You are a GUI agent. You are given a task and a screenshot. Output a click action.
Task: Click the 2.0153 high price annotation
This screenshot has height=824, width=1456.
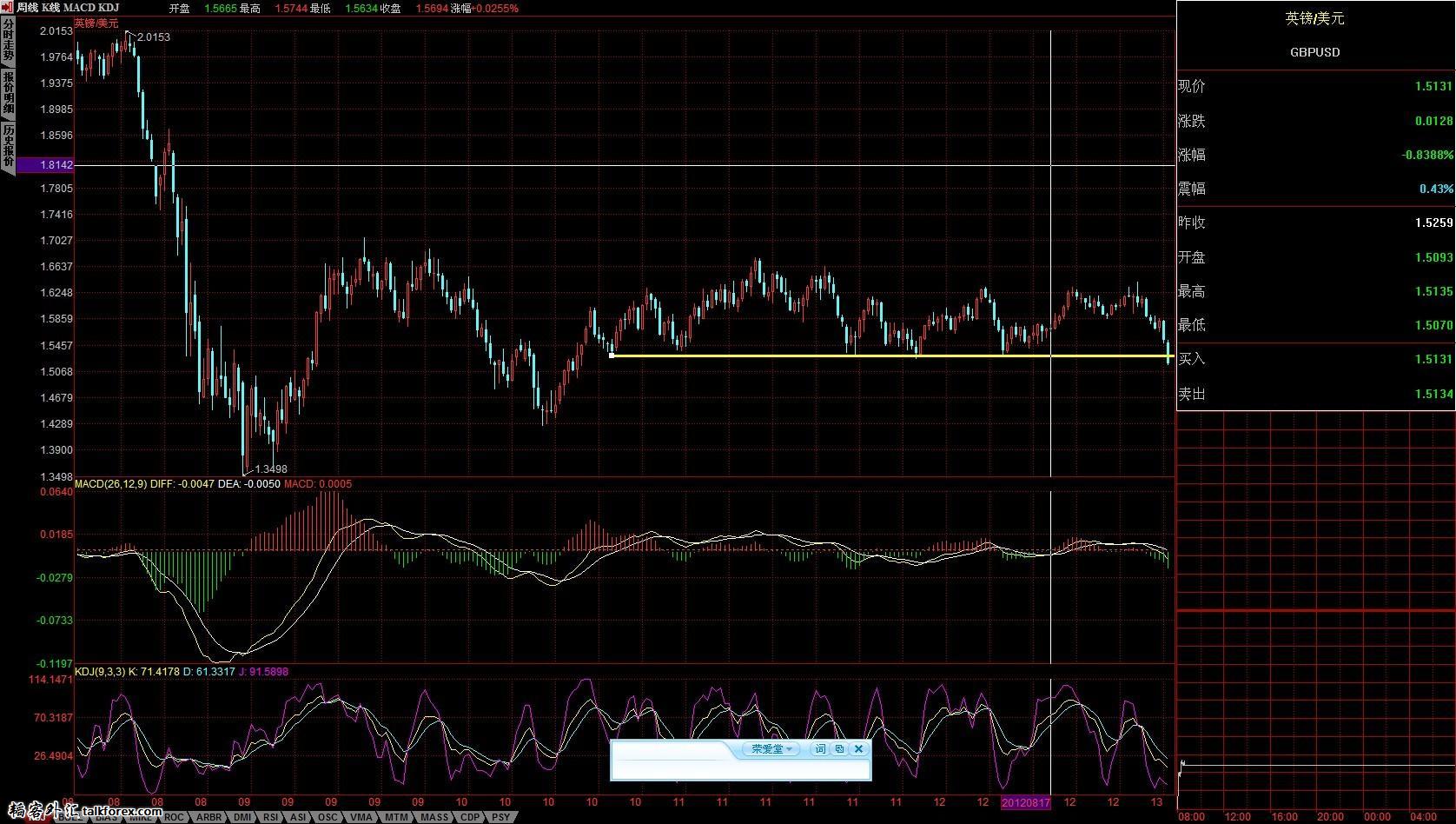click(154, 37)
